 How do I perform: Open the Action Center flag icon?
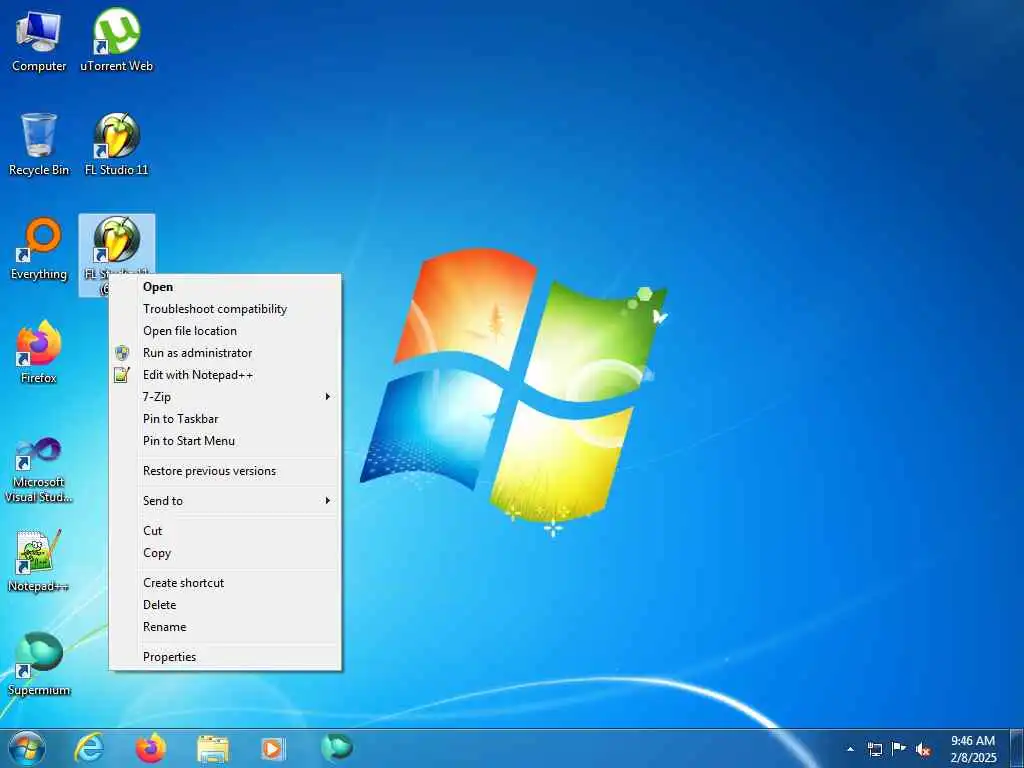click(899, 749)
